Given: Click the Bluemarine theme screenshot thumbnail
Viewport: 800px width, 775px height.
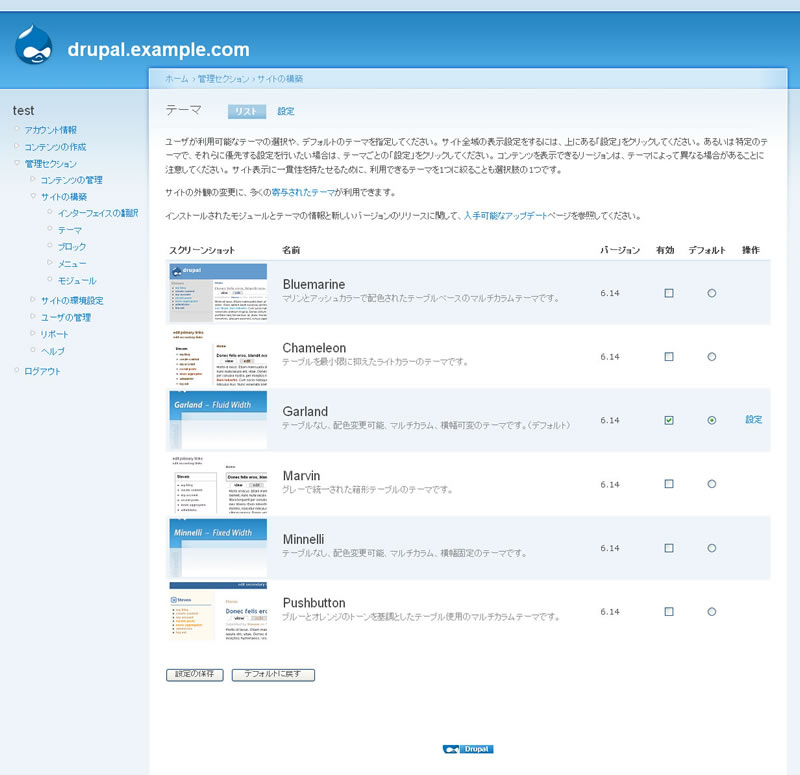Looking at the screenshot, I should 218,292.
